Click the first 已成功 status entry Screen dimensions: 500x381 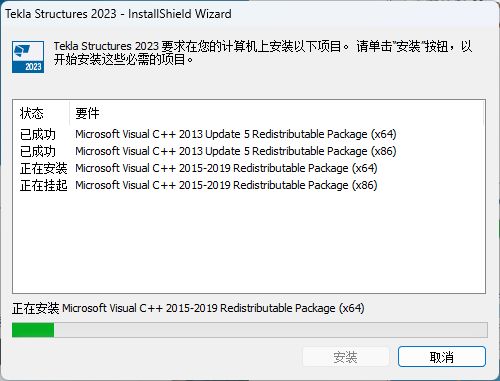(x=38, y=134)
